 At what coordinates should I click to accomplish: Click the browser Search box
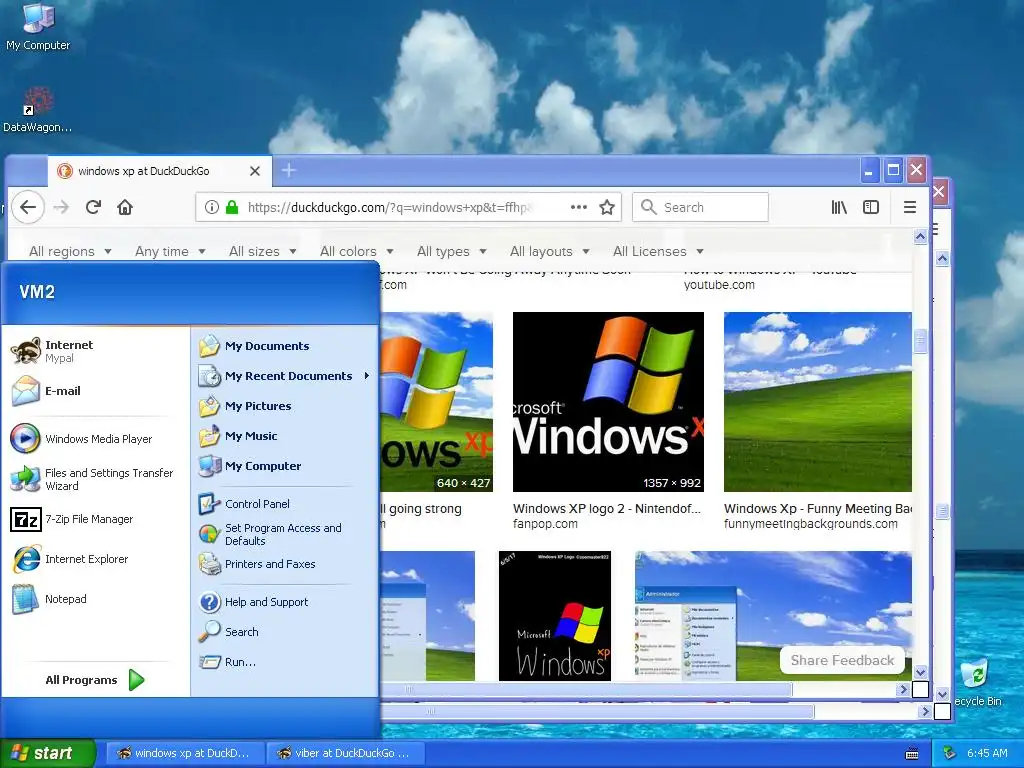click(x=701, y=207)
